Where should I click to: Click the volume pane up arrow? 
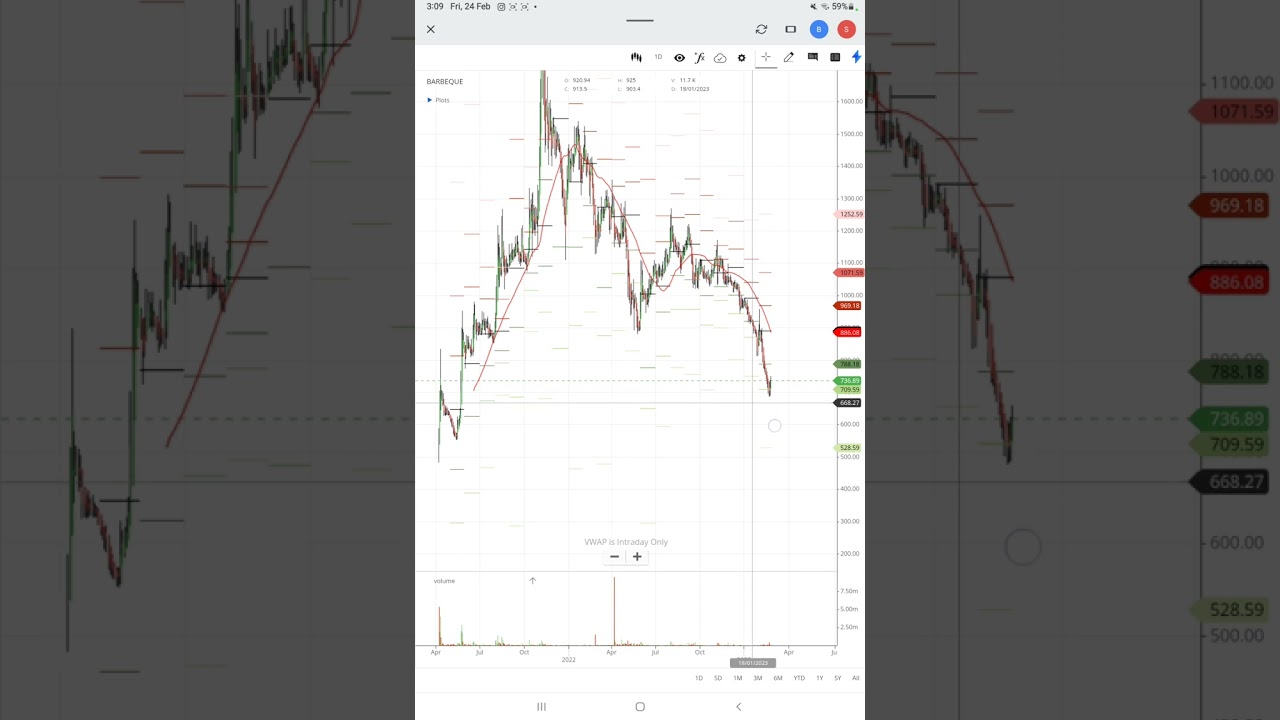coord(532,580)
